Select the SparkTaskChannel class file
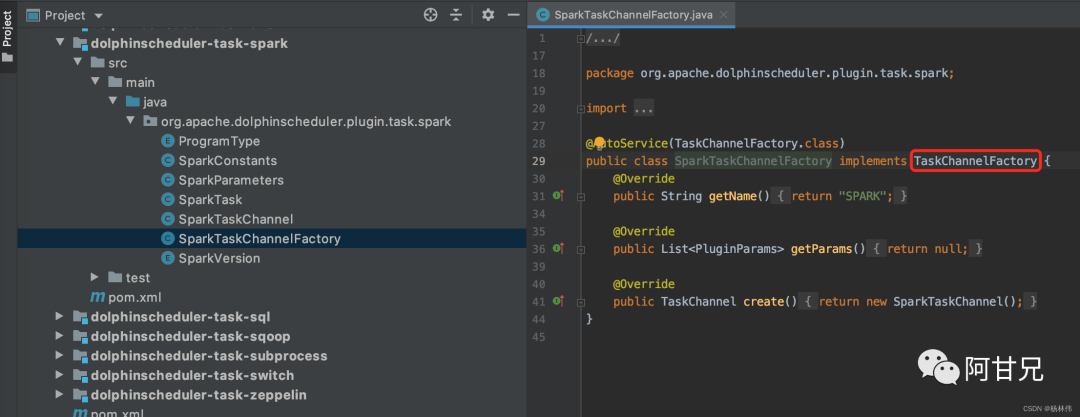Viewport: 1080px width, 417px height. pyautogui.click(x=236, y=219)
